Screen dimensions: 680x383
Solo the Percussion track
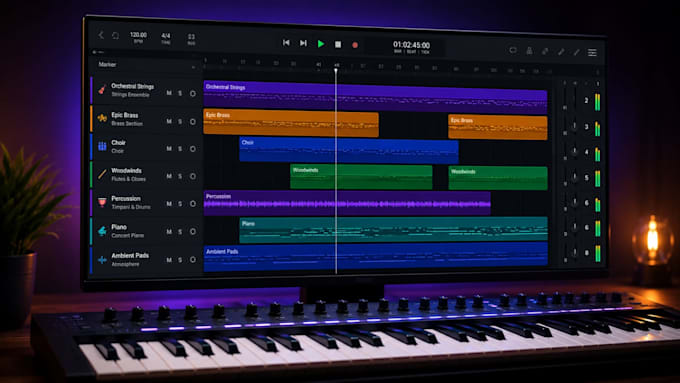180,204
